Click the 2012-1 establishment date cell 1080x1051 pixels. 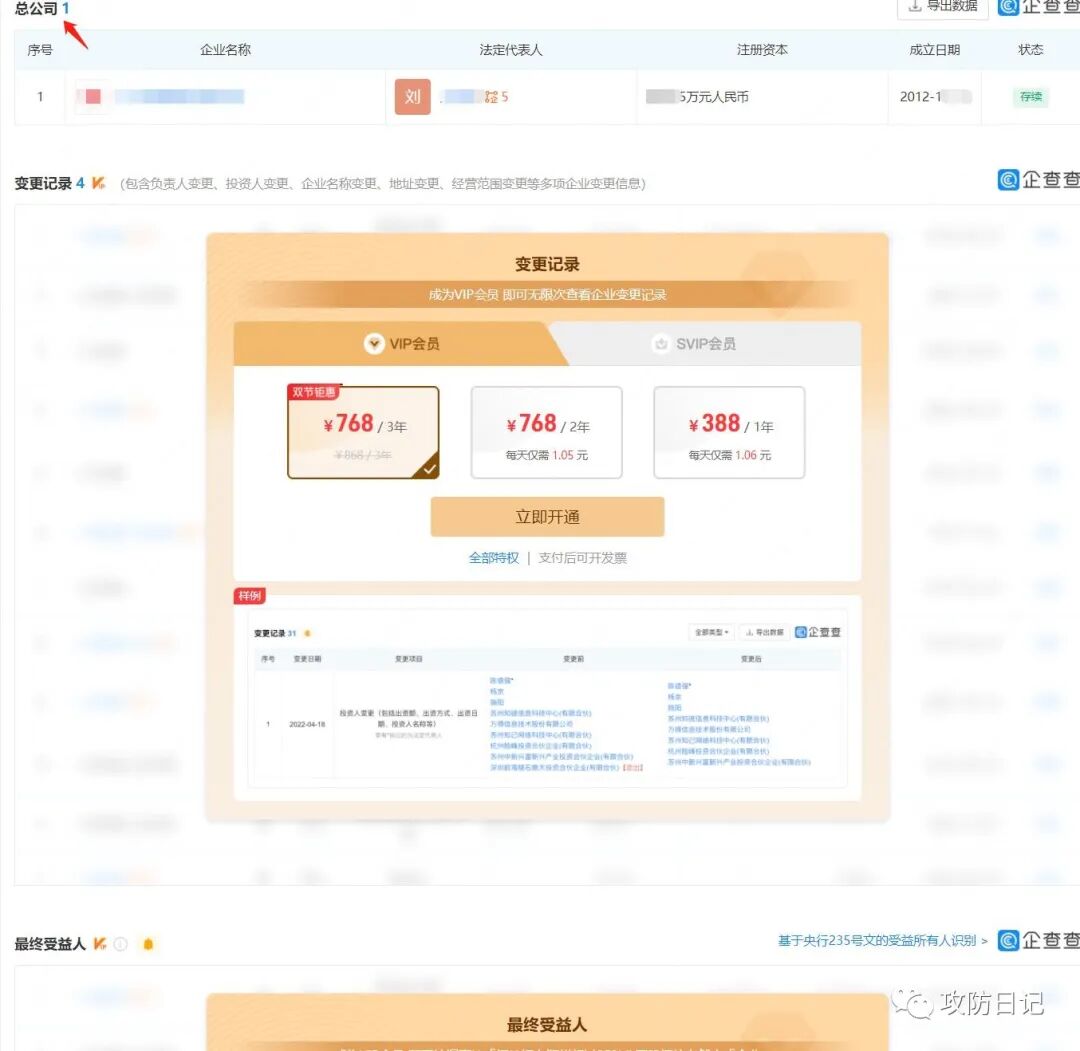[x=935, y=96]
